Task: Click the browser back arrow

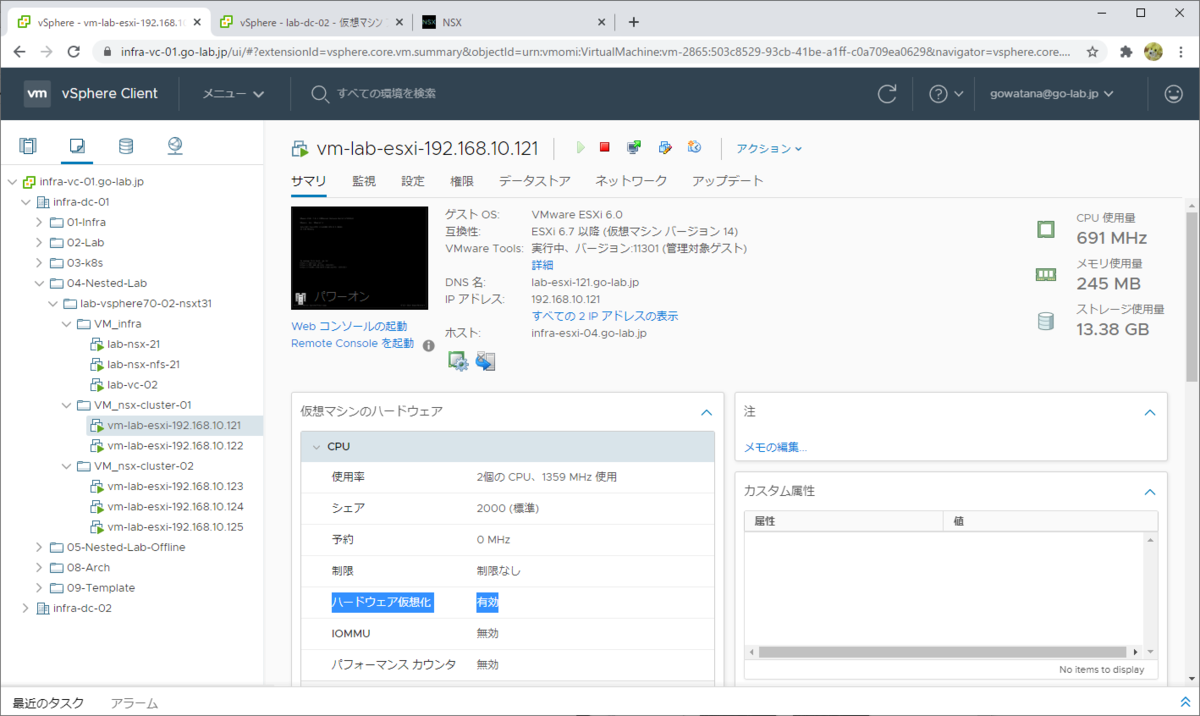Action: pyautogui.click(x=20, y=51)
